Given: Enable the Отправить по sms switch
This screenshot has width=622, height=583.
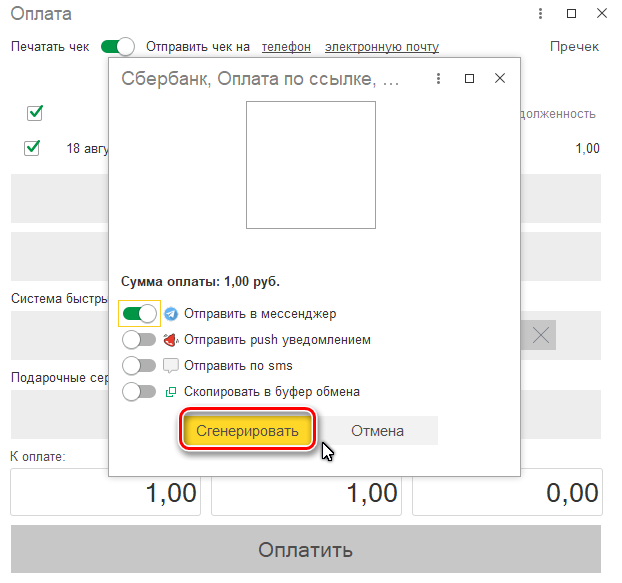Looking at the screenshot, I should (x=139, y=366).
